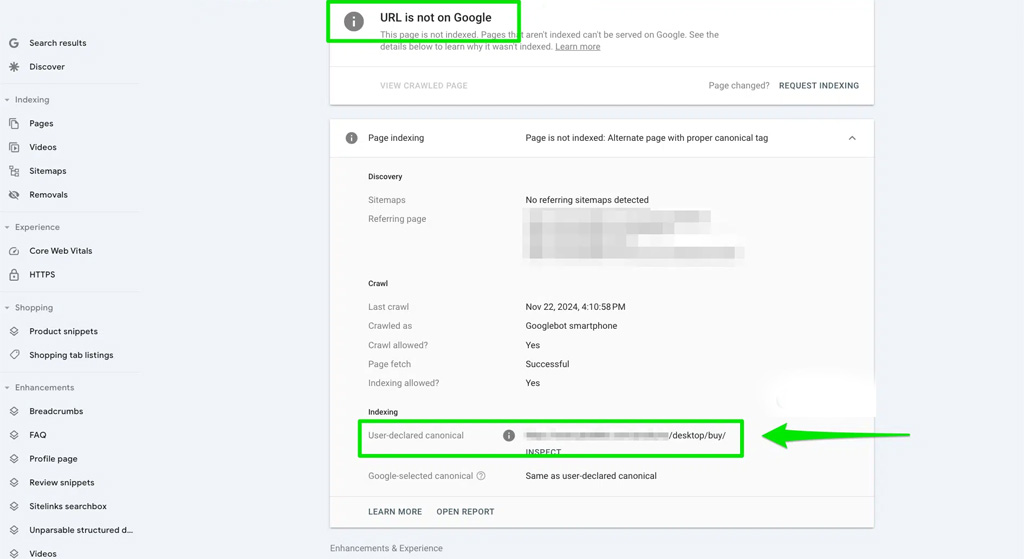Click the Profile page layers icon
This screenshot has width=1024, height=559.
coord(14,459)
